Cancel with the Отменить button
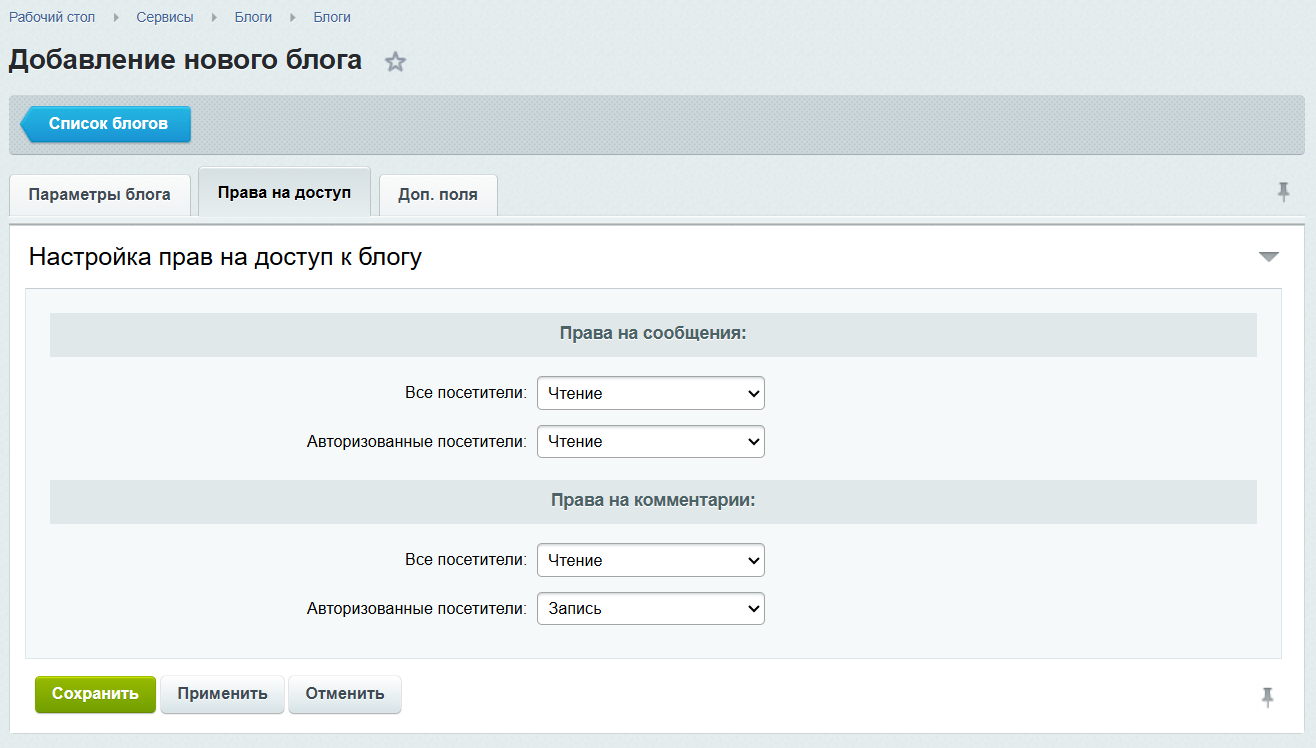Screen dimensions: 1316x748 (345, 694)
